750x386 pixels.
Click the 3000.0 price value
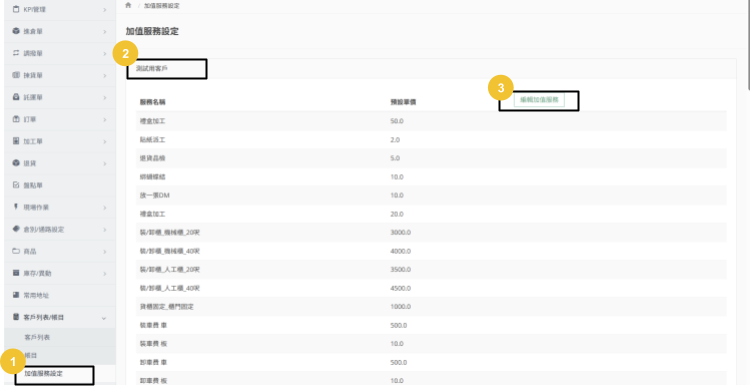coord(400,232)
